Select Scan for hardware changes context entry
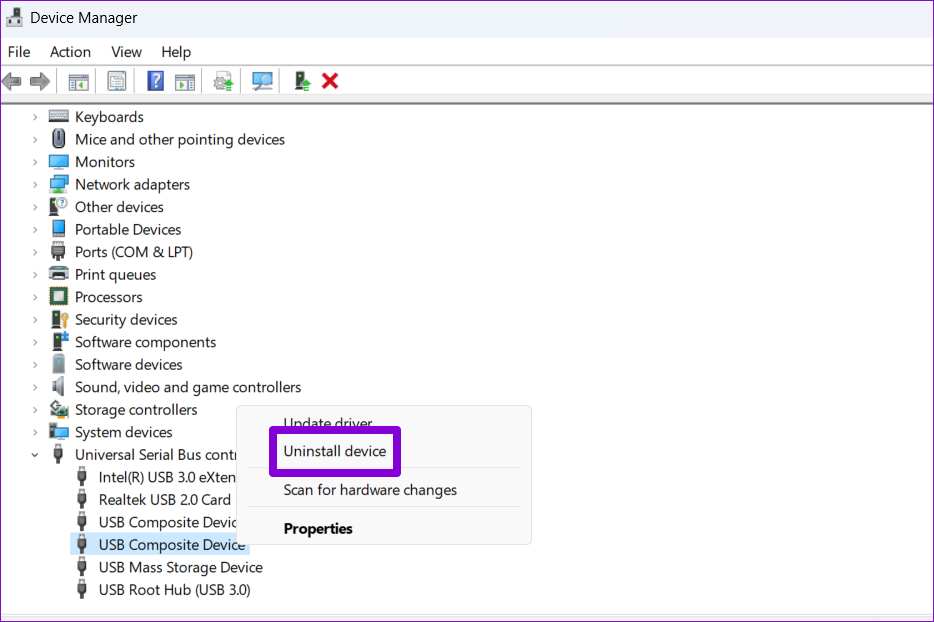This screenshot has width=934, height=622. coord(370,490)
